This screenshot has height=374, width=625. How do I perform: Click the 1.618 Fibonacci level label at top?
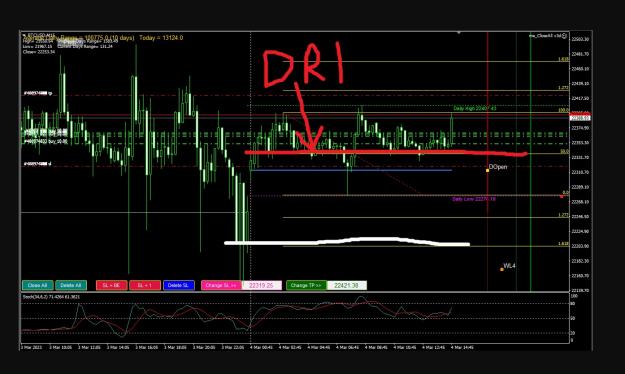[563, 59]
